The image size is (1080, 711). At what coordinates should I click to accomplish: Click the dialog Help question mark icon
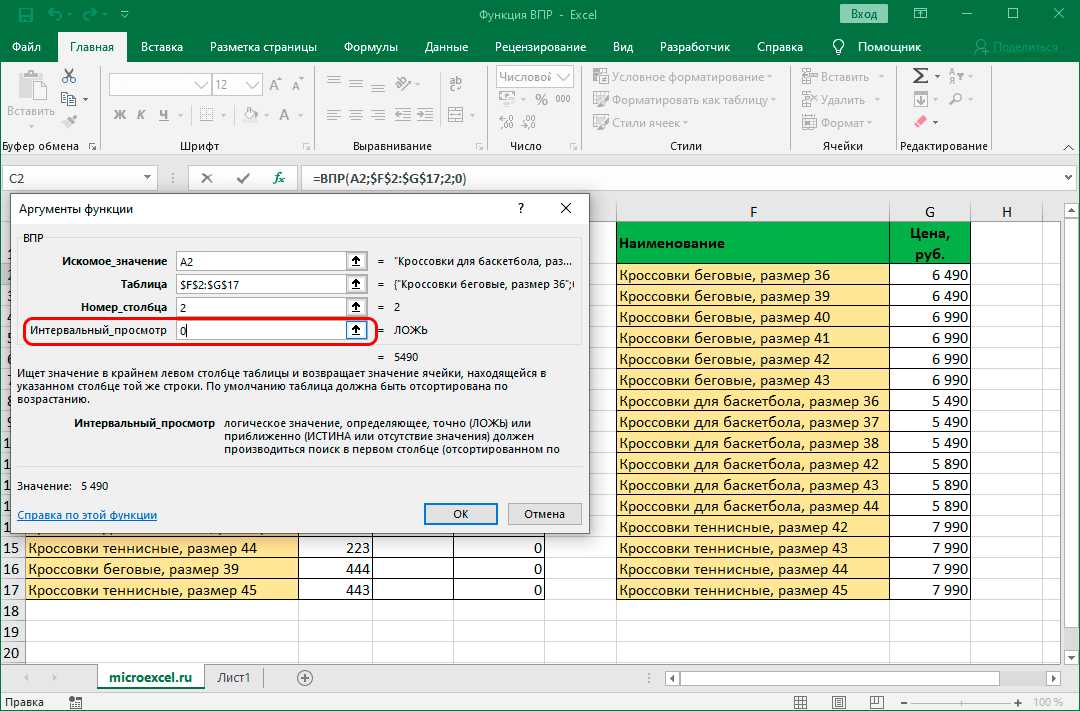coord(520,208)
